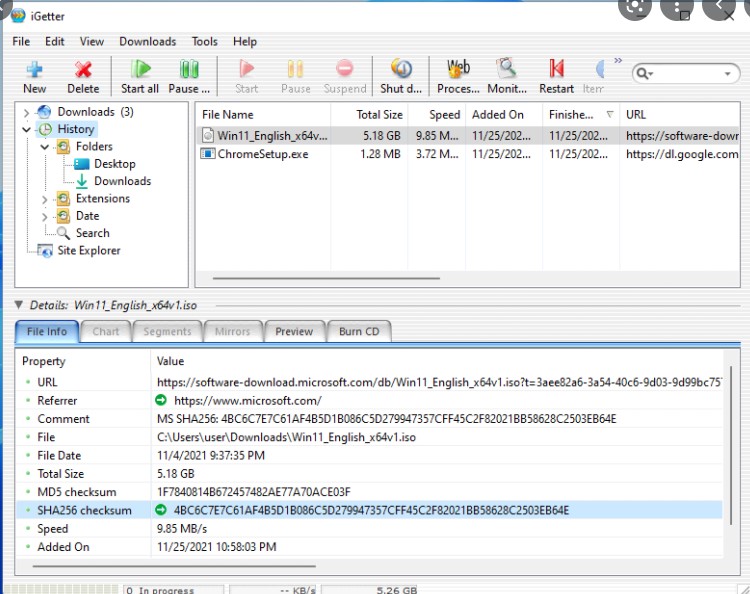The height and width of the screenshot is (594, 750).
Task: Sort by the File Name column header
Action: [x=263, y=115]
